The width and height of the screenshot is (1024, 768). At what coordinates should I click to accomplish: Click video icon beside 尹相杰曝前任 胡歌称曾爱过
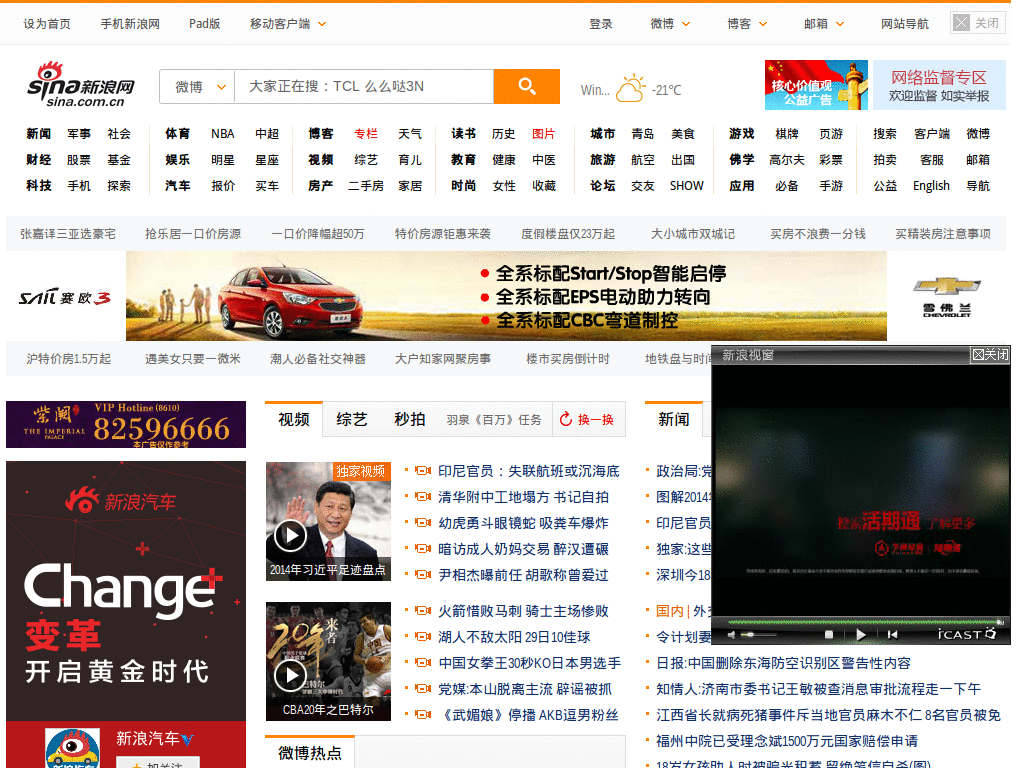point(423,575)
